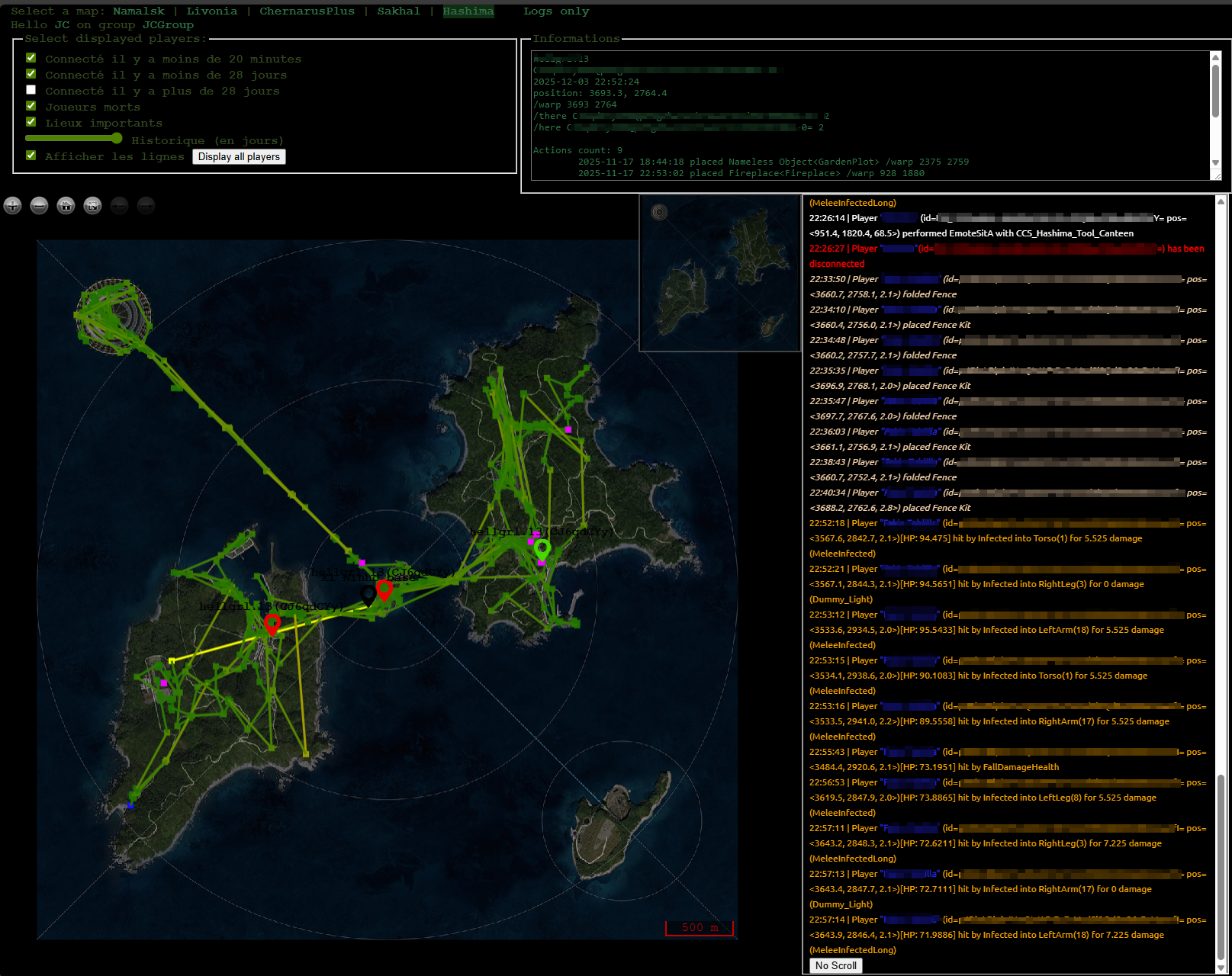
Task: Open the 'Logs only' view
Action: [x=555, y=11]
